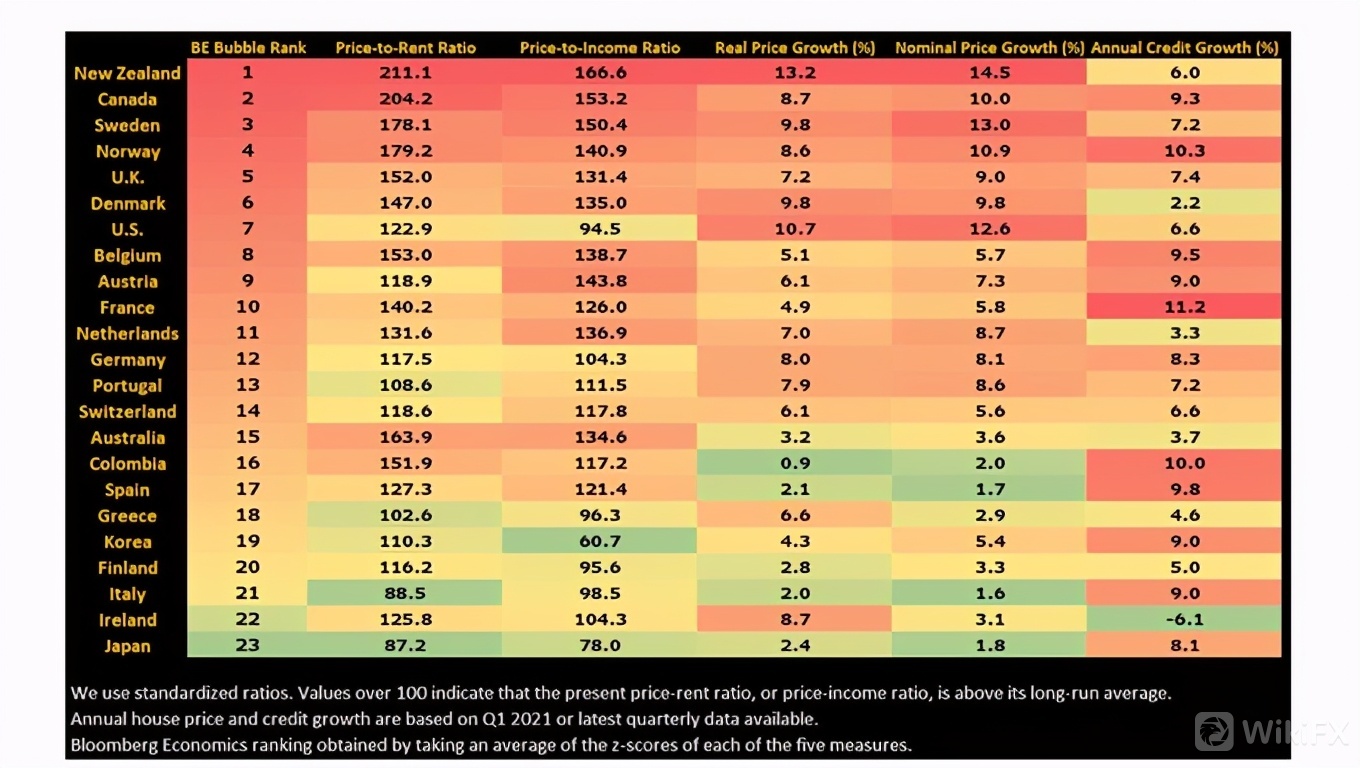
Task: Select the Annual Credit Growth (%) header
Action: [1184, 47]
